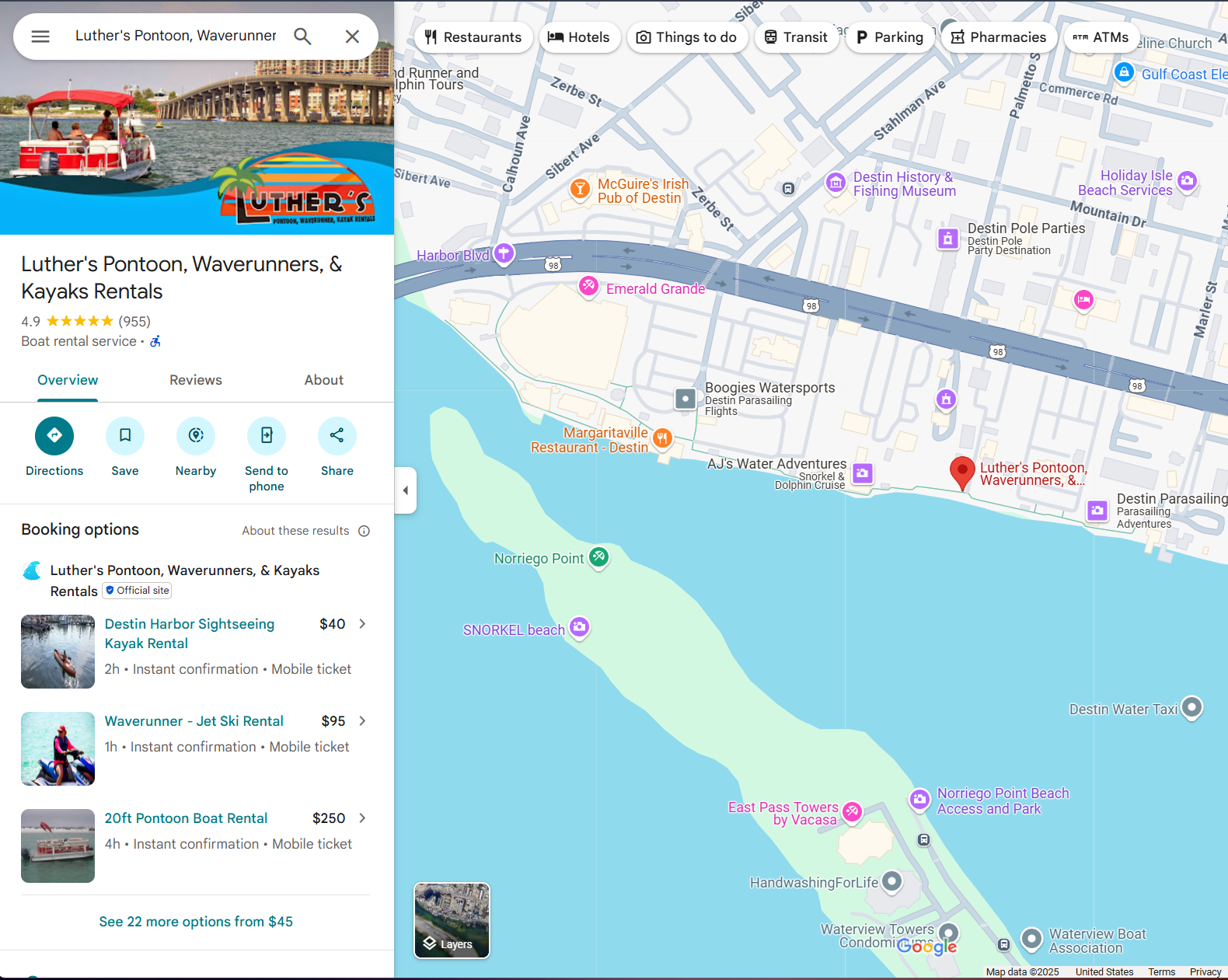The image size is (1228, 980).
Task: Clear the search with the X icon
Action: point(352,37)
